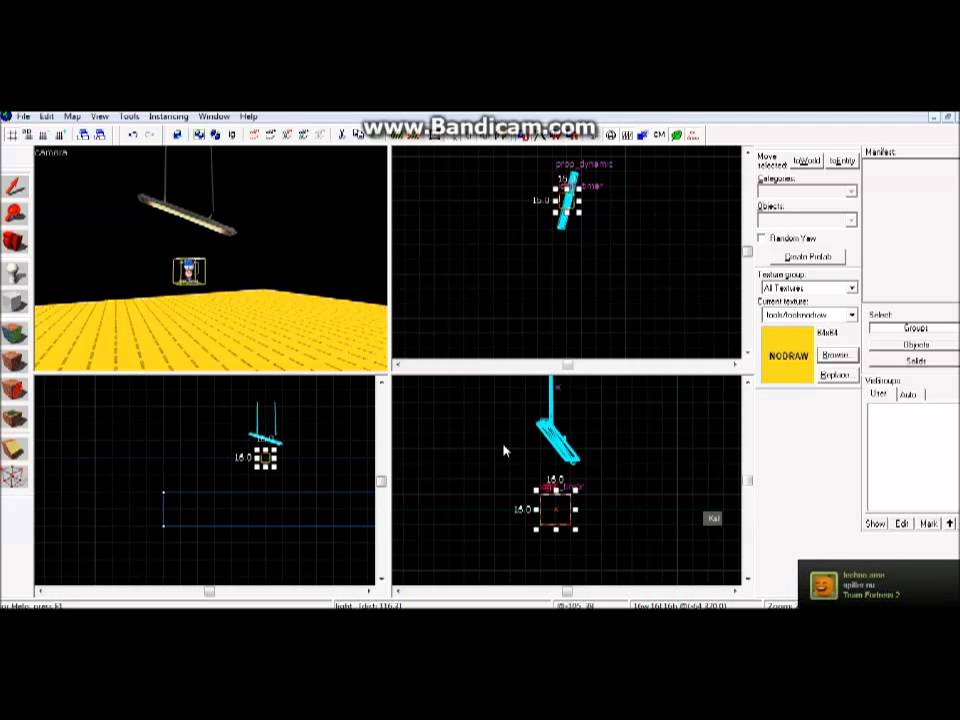This screenshot has height=720, width=960.
Task: Open the Help menu
Action: pos(249,116)
